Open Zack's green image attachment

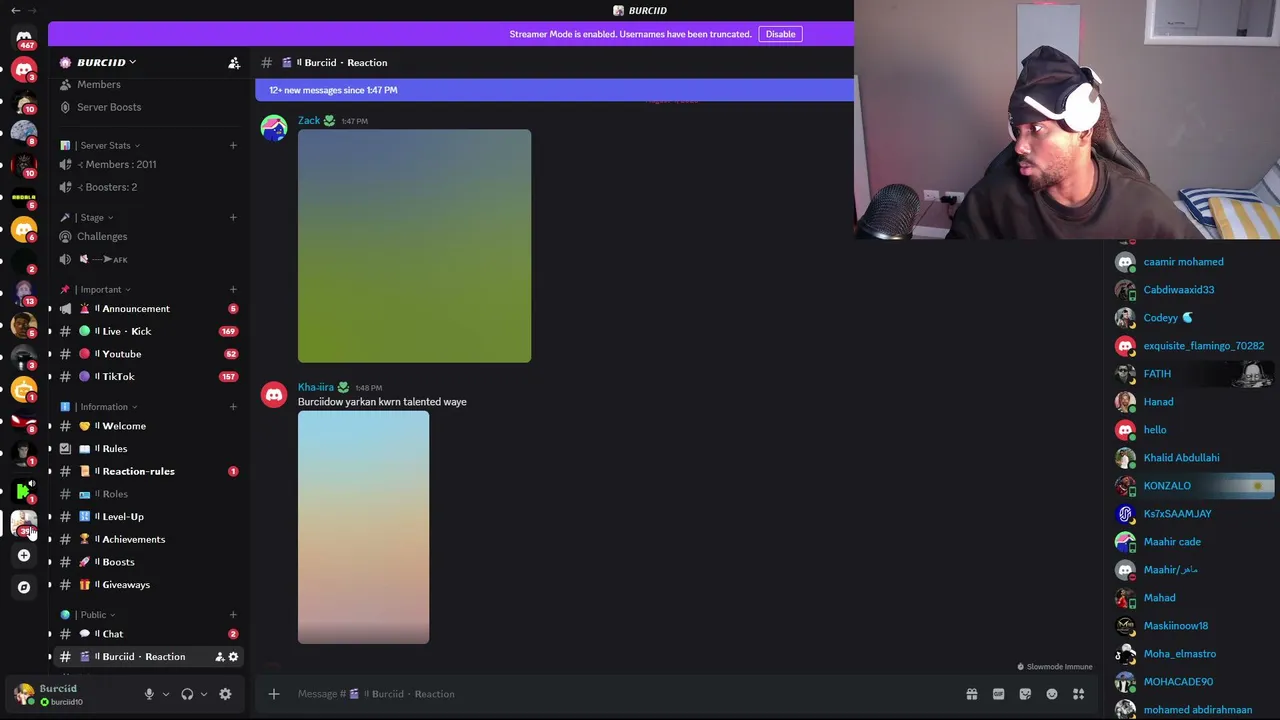[414, 246]
